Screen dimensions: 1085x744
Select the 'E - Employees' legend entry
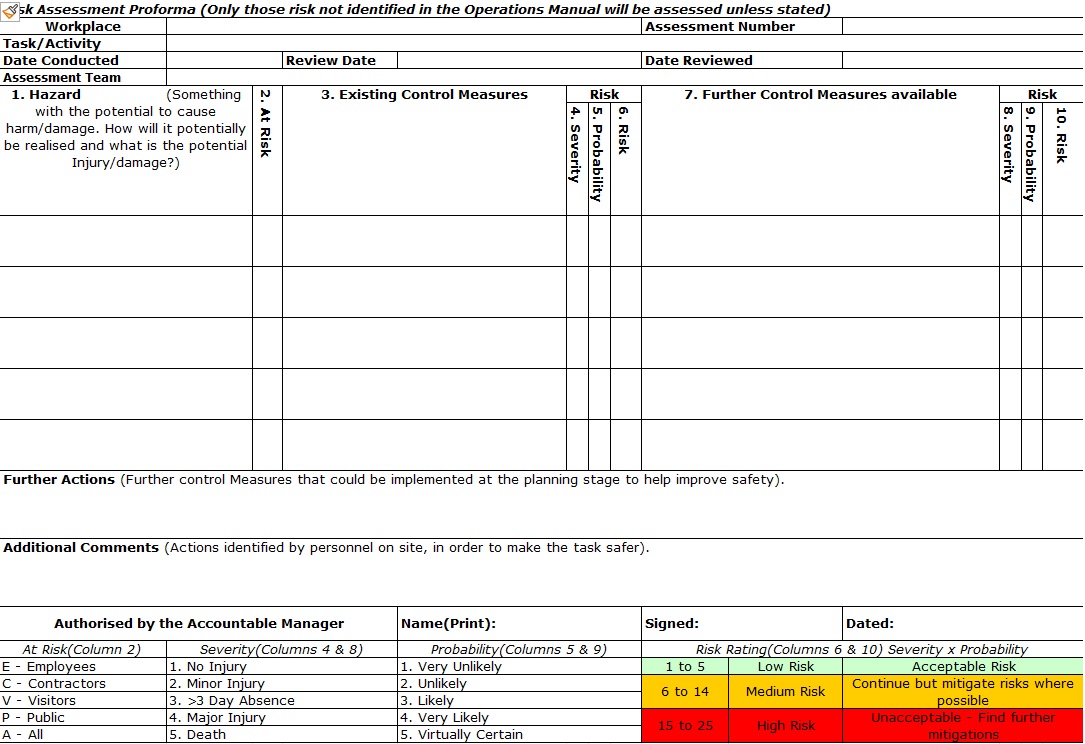[x=50, y=667]
